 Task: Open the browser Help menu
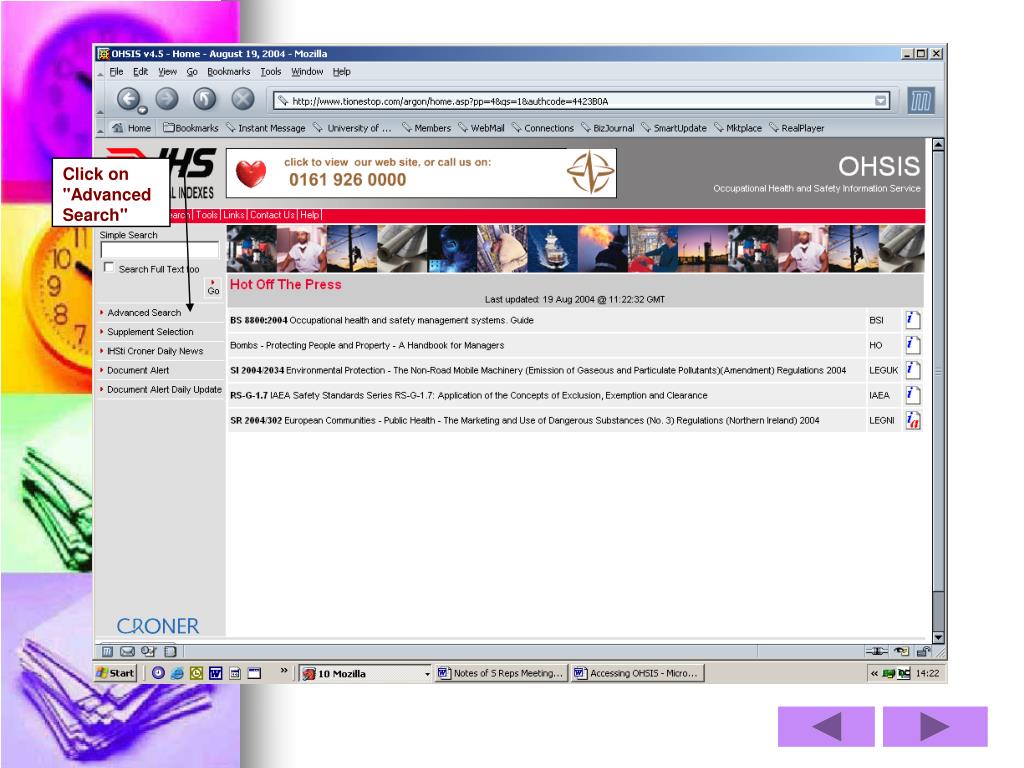click(x=342, y=72)
